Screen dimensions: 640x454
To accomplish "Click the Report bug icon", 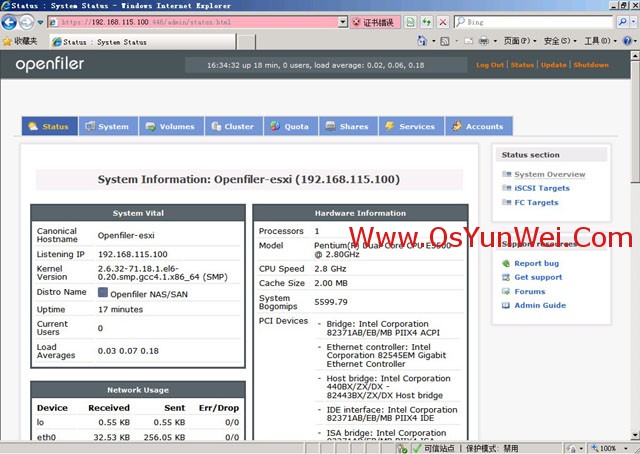I will coord(506,263).
